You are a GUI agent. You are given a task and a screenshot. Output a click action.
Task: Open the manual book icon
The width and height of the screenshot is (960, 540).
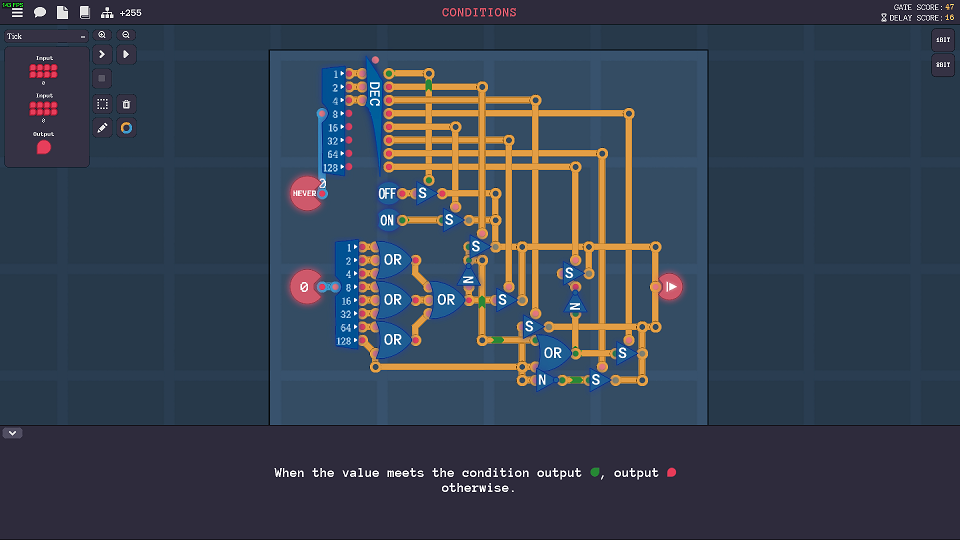coord(84,13)
